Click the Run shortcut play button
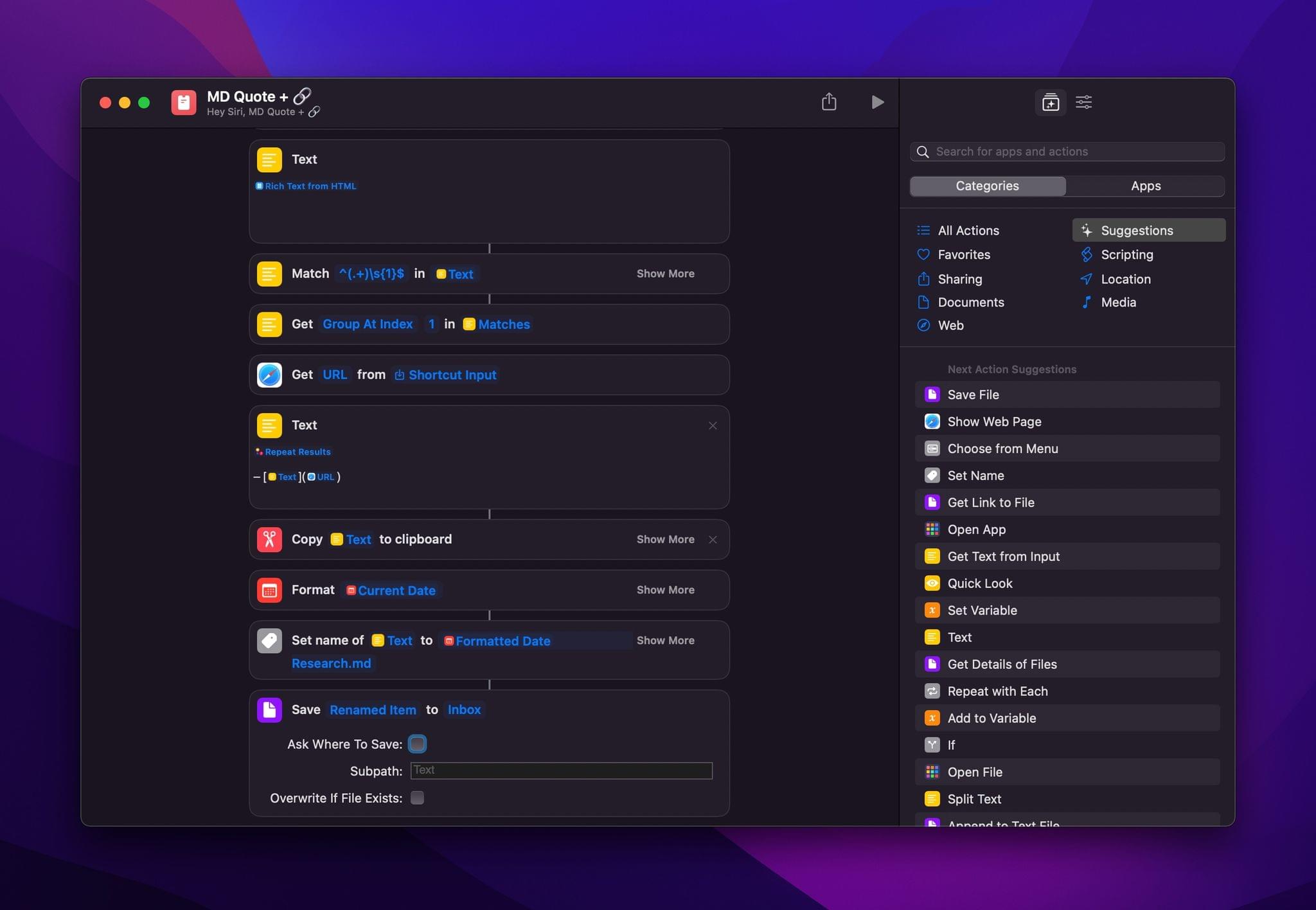The height and width of the screenshot is (910, 1316). tap(877, 101)
